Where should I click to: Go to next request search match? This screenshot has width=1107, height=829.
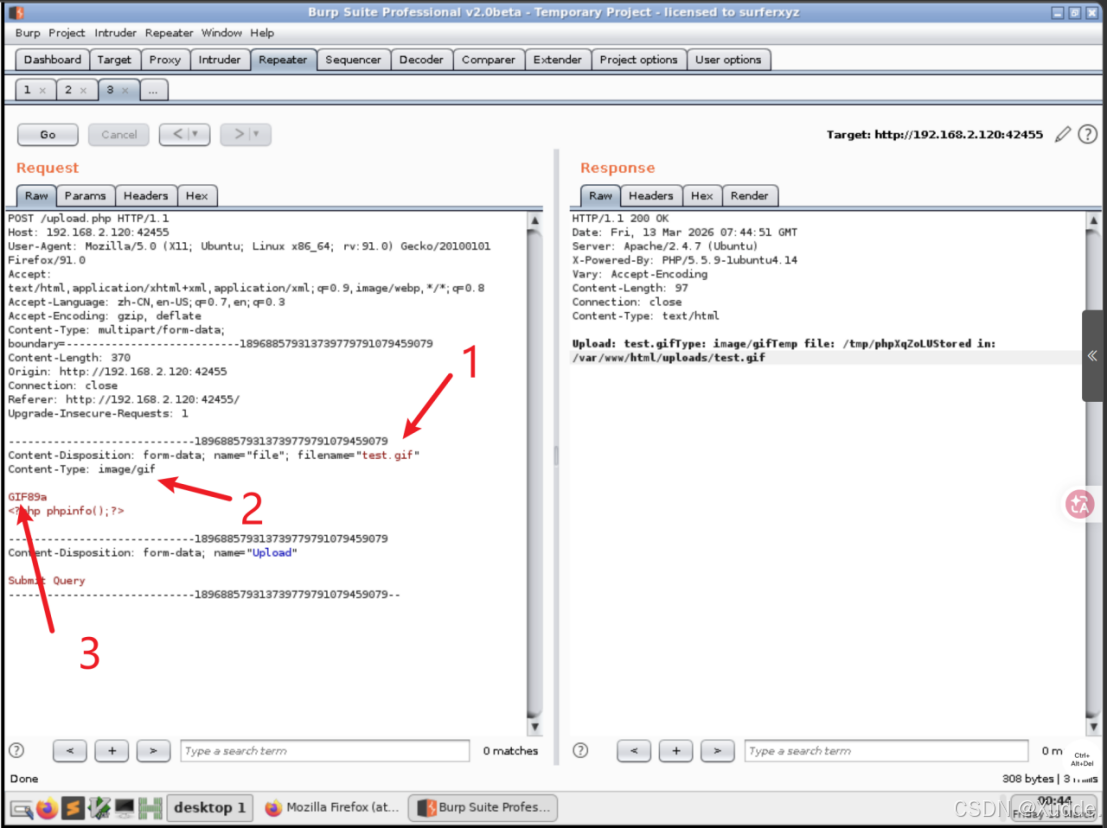154,751
